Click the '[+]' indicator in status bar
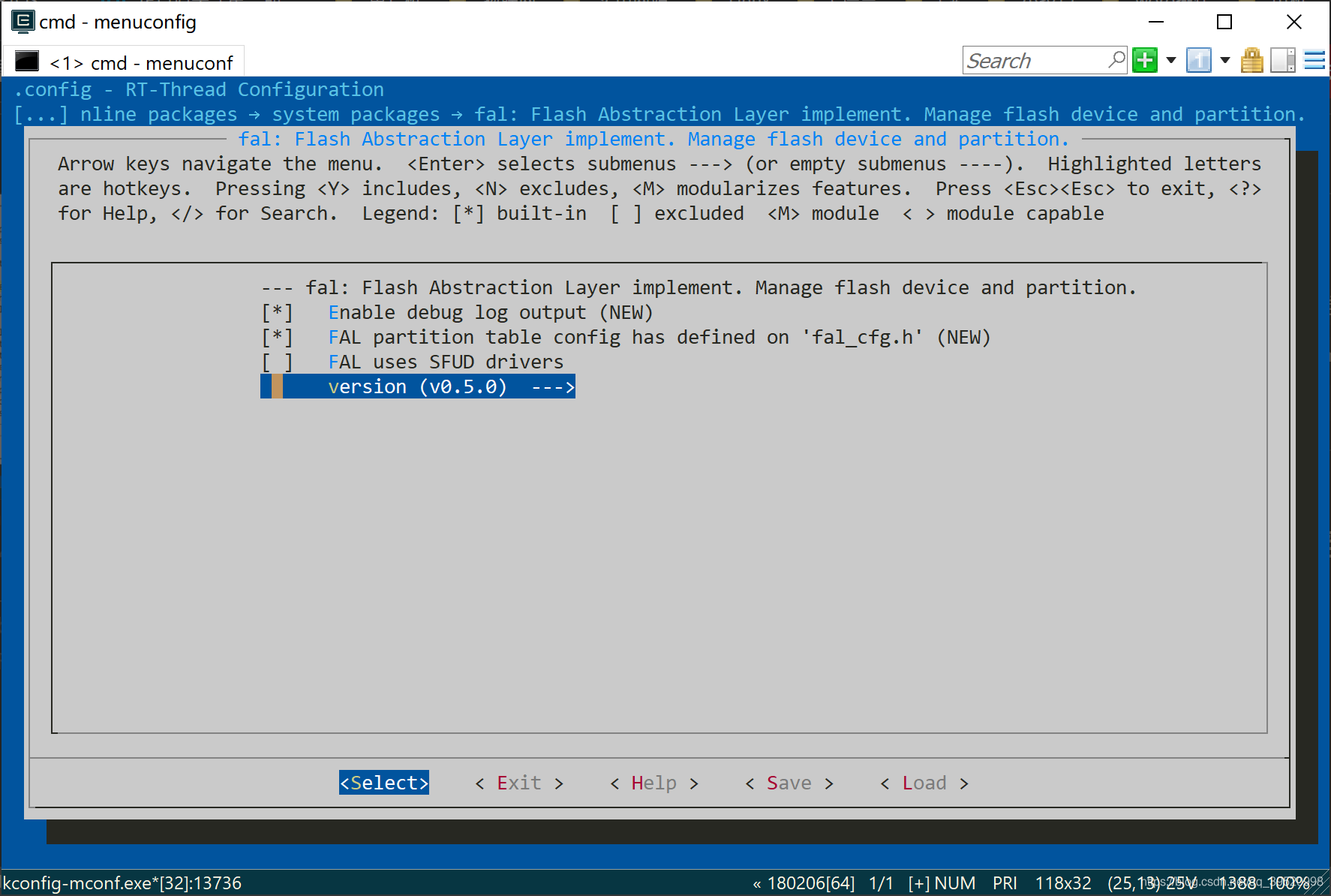Image resolution: width=1331 pixels, height=896 pixels. pos(918,883)
